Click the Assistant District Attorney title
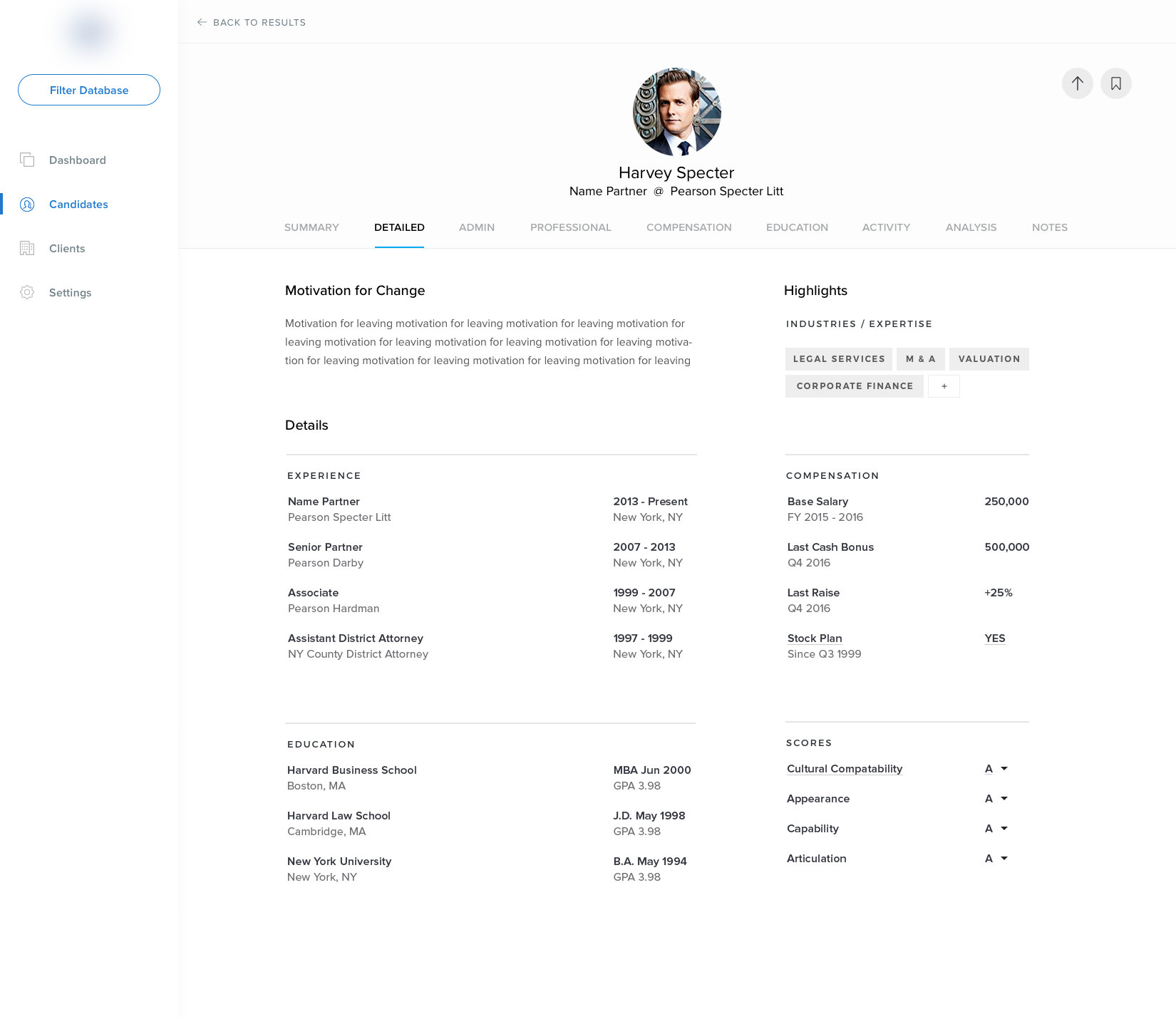This screenshot has width=1176, height=1019. (356, 638)
